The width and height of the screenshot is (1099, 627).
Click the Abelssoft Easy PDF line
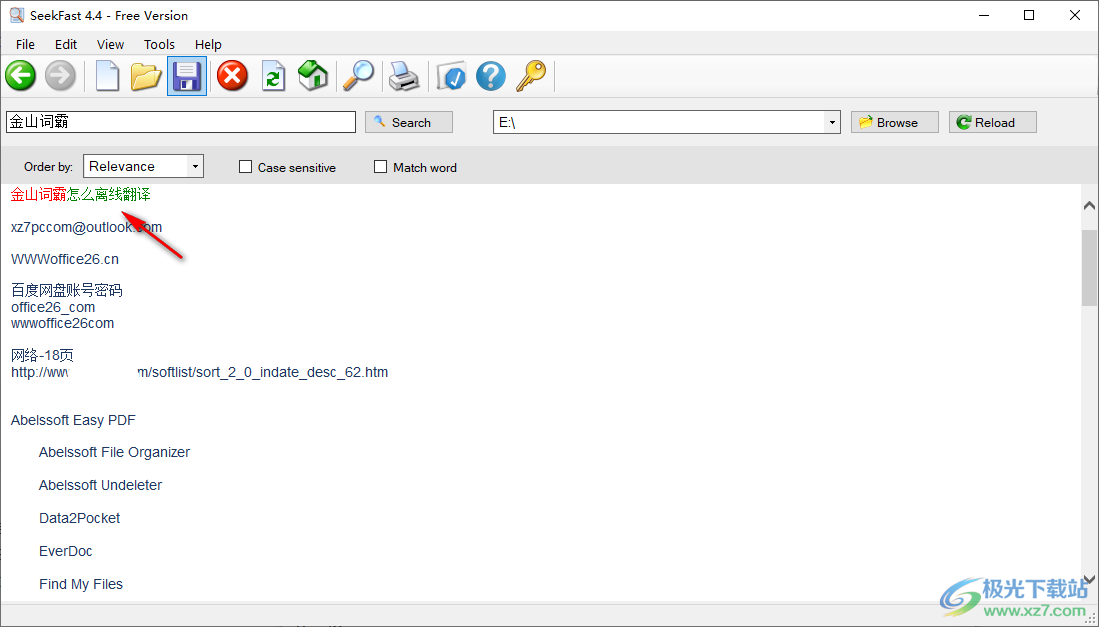pyautogui.click(x=73, y=420)
